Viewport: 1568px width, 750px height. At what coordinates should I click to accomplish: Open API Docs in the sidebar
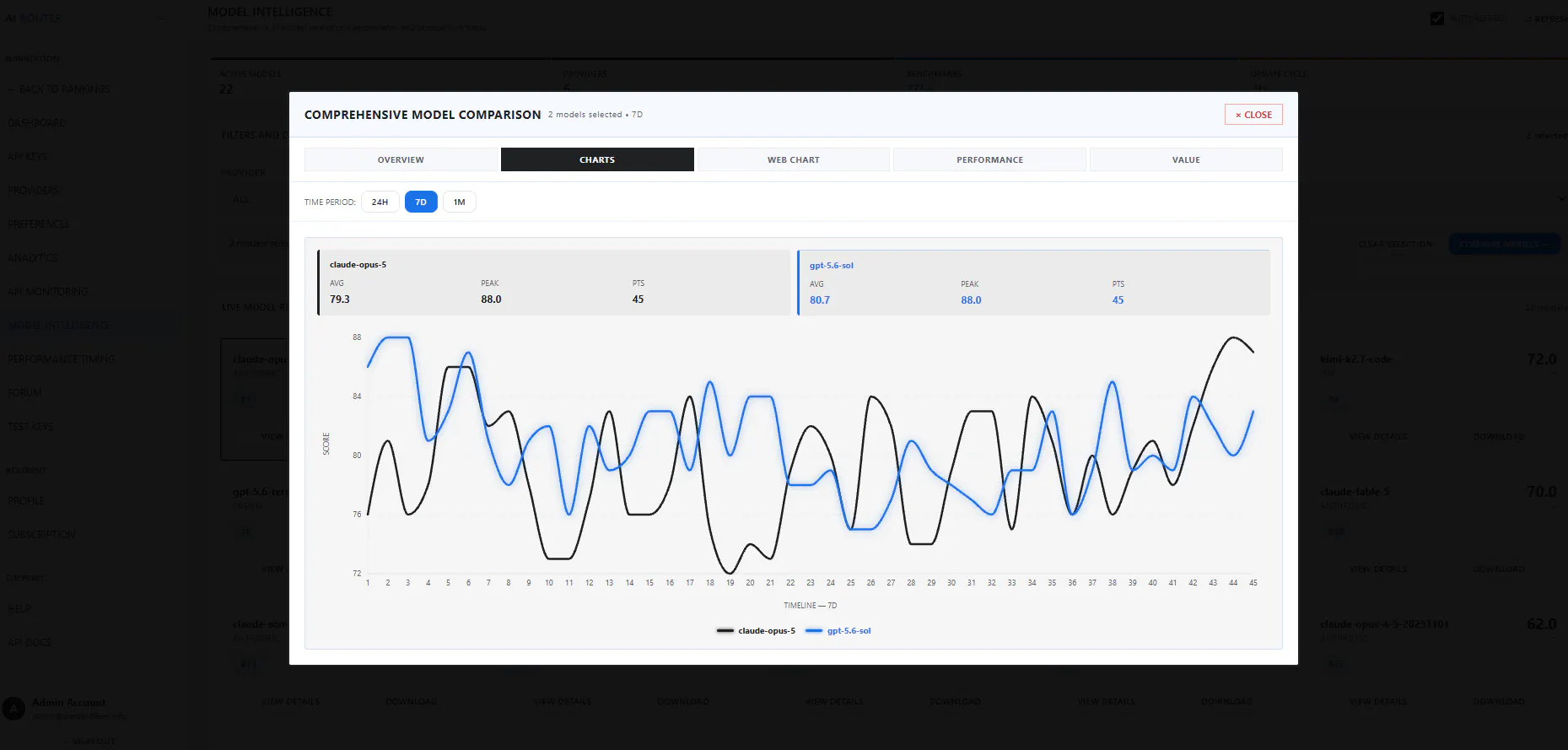30,643
